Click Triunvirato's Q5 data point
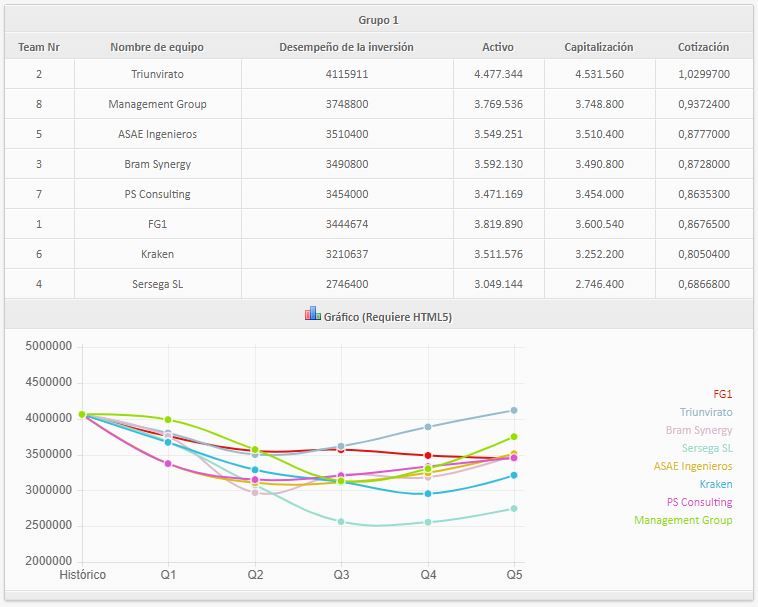The width and height of the screenshot is (758, 607). coord(514,410)
